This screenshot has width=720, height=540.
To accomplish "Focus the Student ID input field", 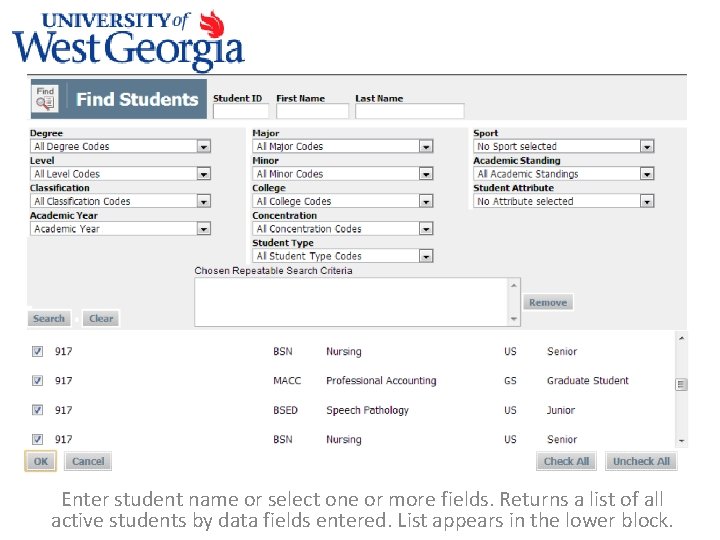I will [241, 111].
